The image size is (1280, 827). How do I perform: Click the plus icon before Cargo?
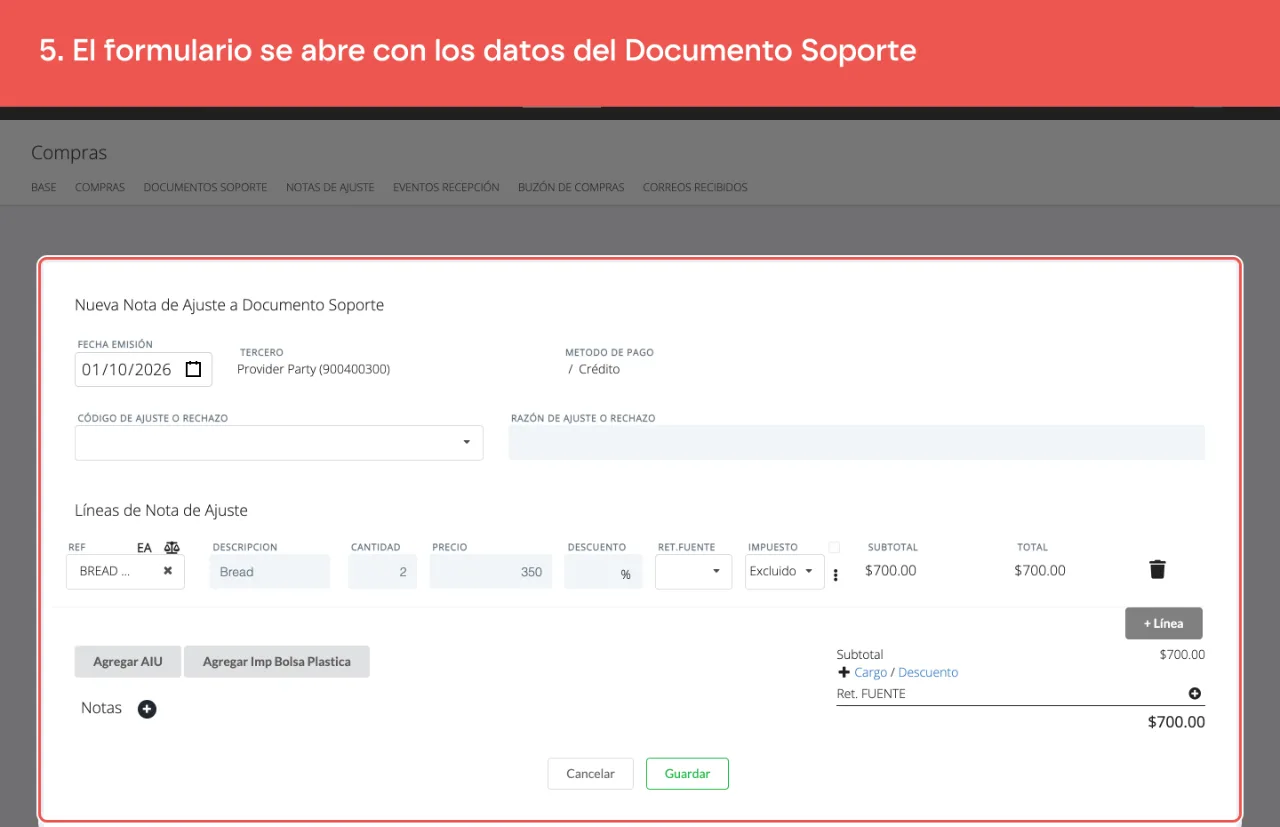(844, 672)
